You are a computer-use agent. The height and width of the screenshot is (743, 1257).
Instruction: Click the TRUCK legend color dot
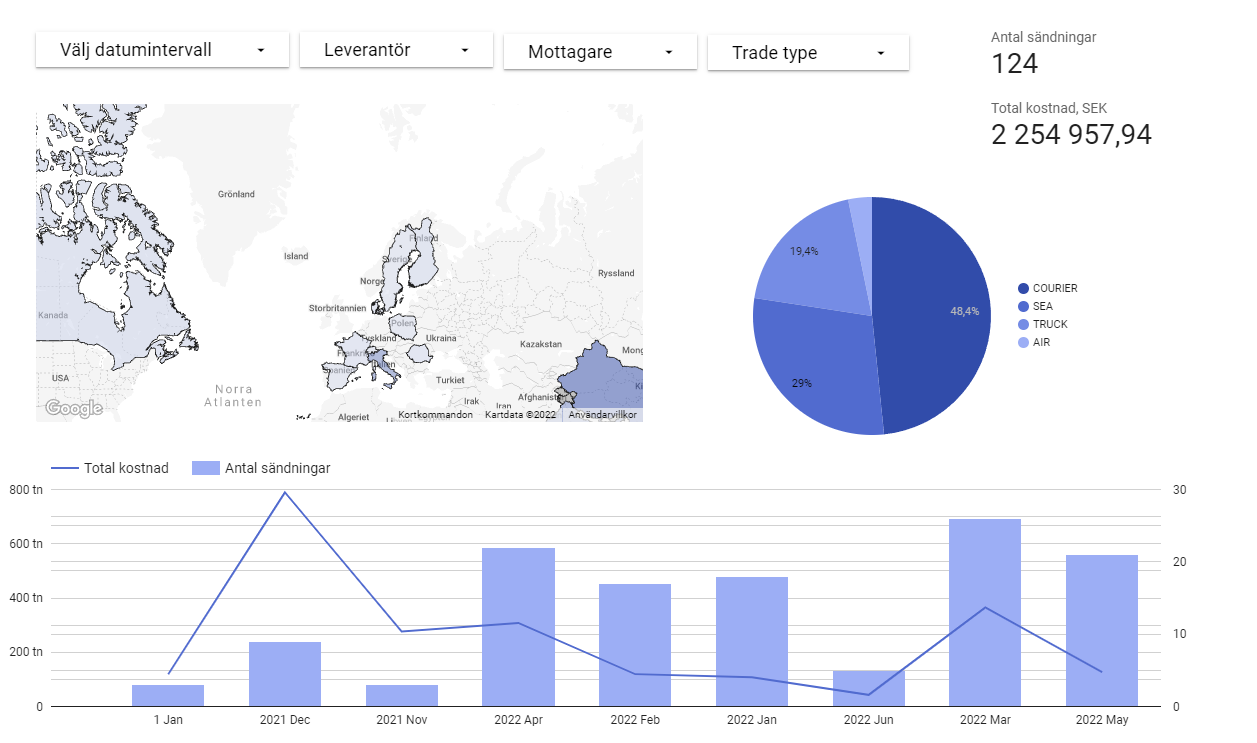click(1023, 325)
